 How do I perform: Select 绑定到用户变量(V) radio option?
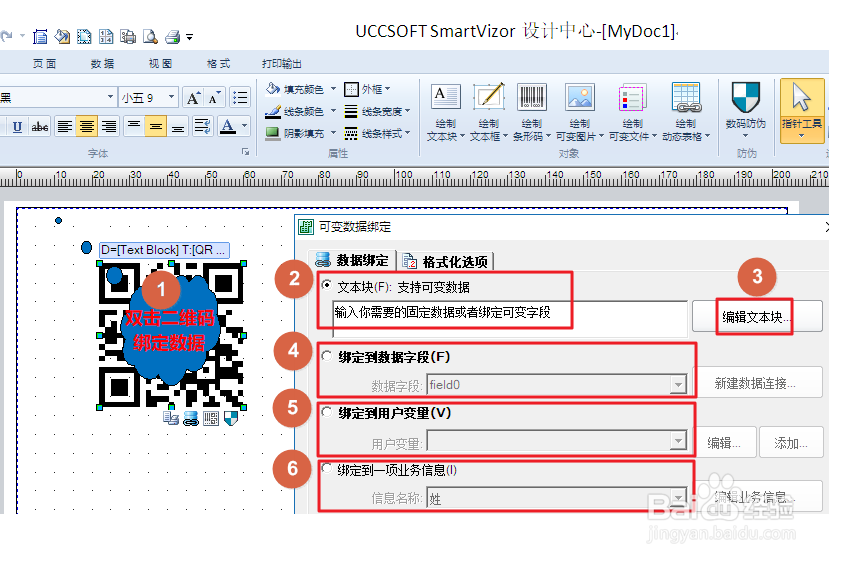click(x=326, y=412)
